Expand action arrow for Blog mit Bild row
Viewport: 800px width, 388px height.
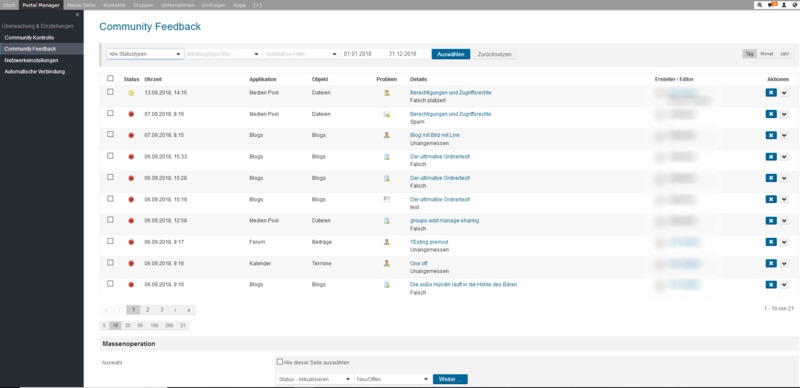tap(785, 135)
